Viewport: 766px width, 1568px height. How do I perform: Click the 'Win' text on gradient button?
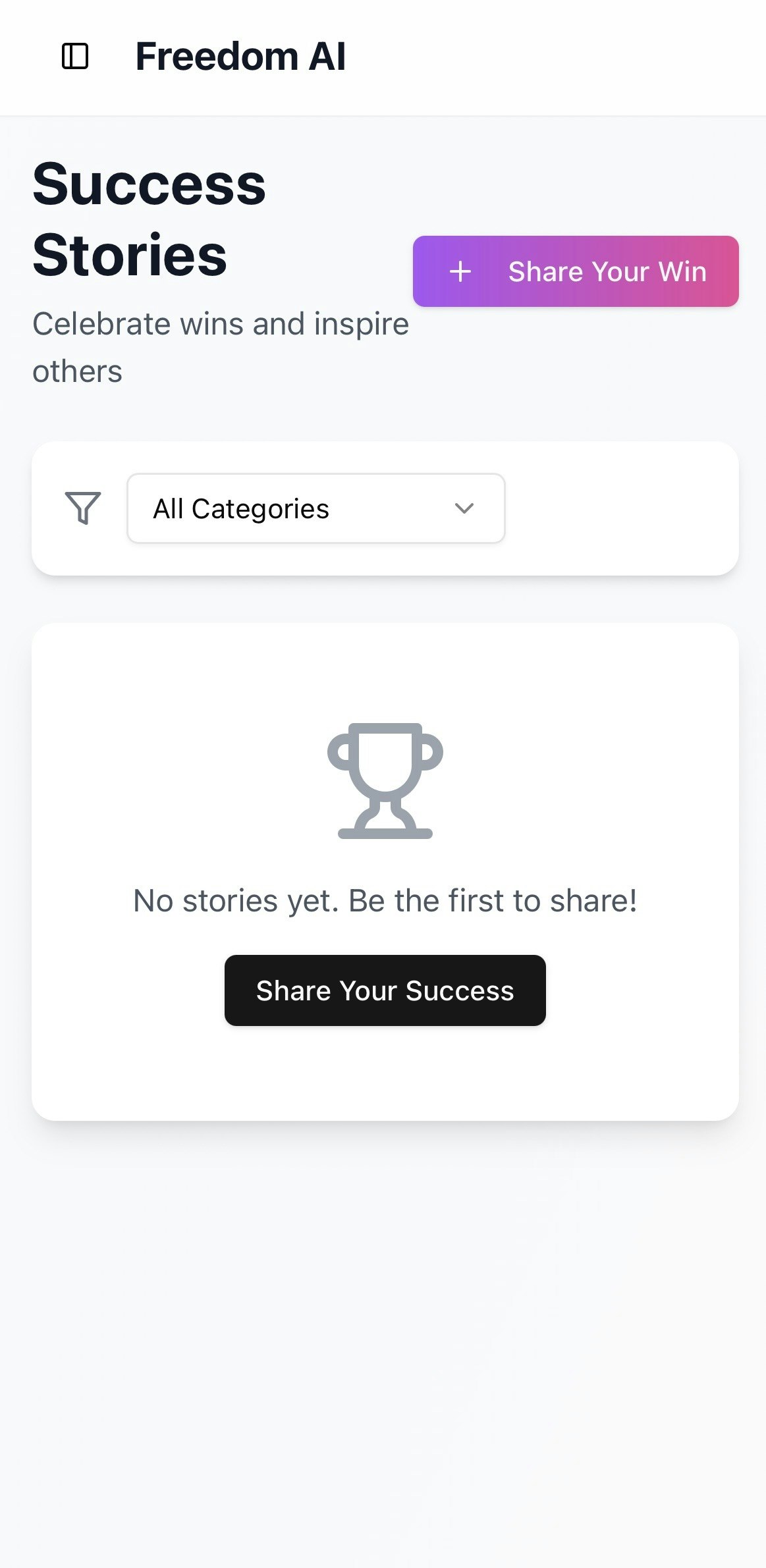click(x=682, y=271)
